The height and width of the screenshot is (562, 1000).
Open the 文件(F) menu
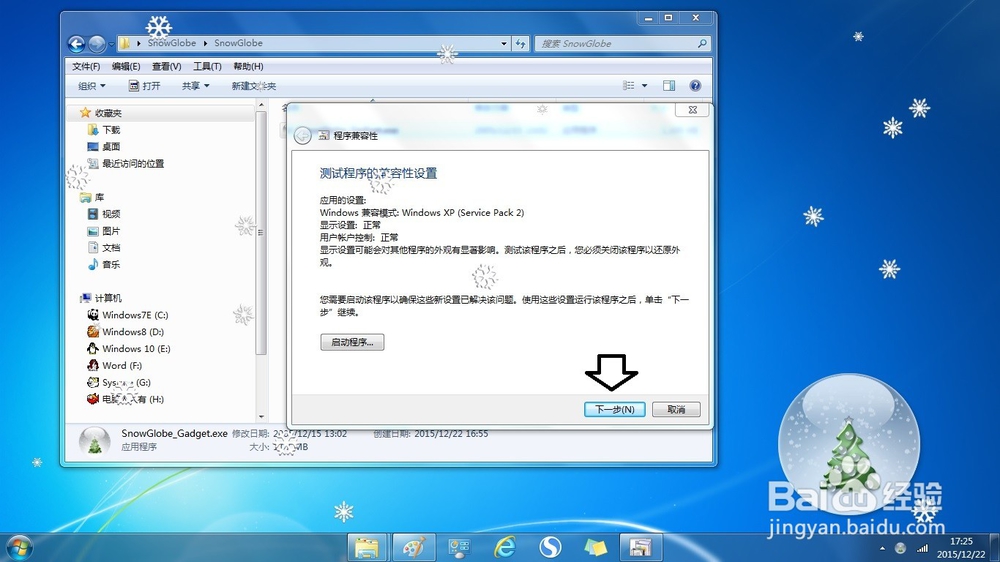click(85, 66)
